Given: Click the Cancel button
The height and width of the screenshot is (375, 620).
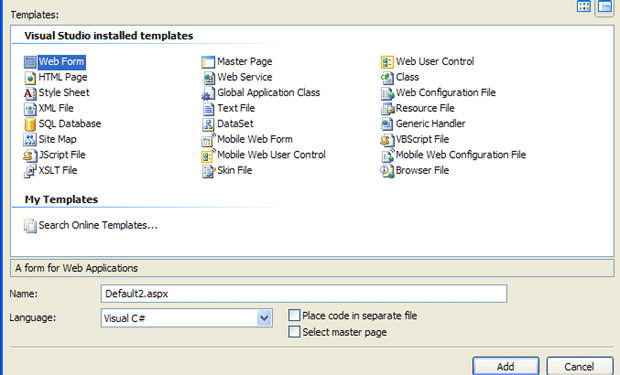Looking at the screenshot, I should click(x=579, y=366).
